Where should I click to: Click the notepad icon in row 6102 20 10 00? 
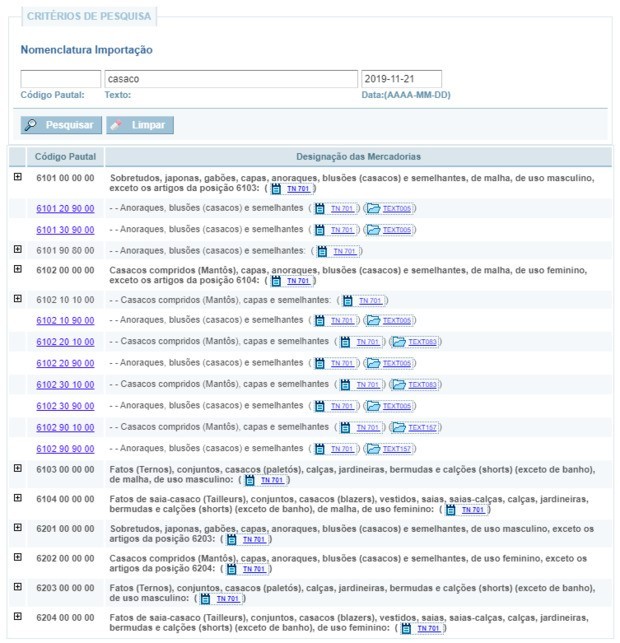[x=346, y=342]
